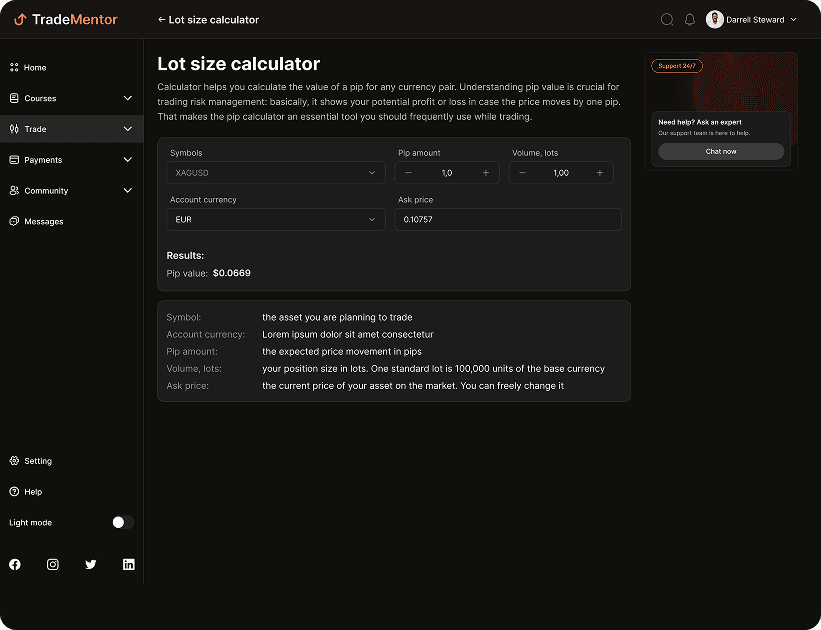Open the Payments section icon
Image resolution: width=821 pixels, height=630 pixels.
pyautogui.click(x=14, y=159)
